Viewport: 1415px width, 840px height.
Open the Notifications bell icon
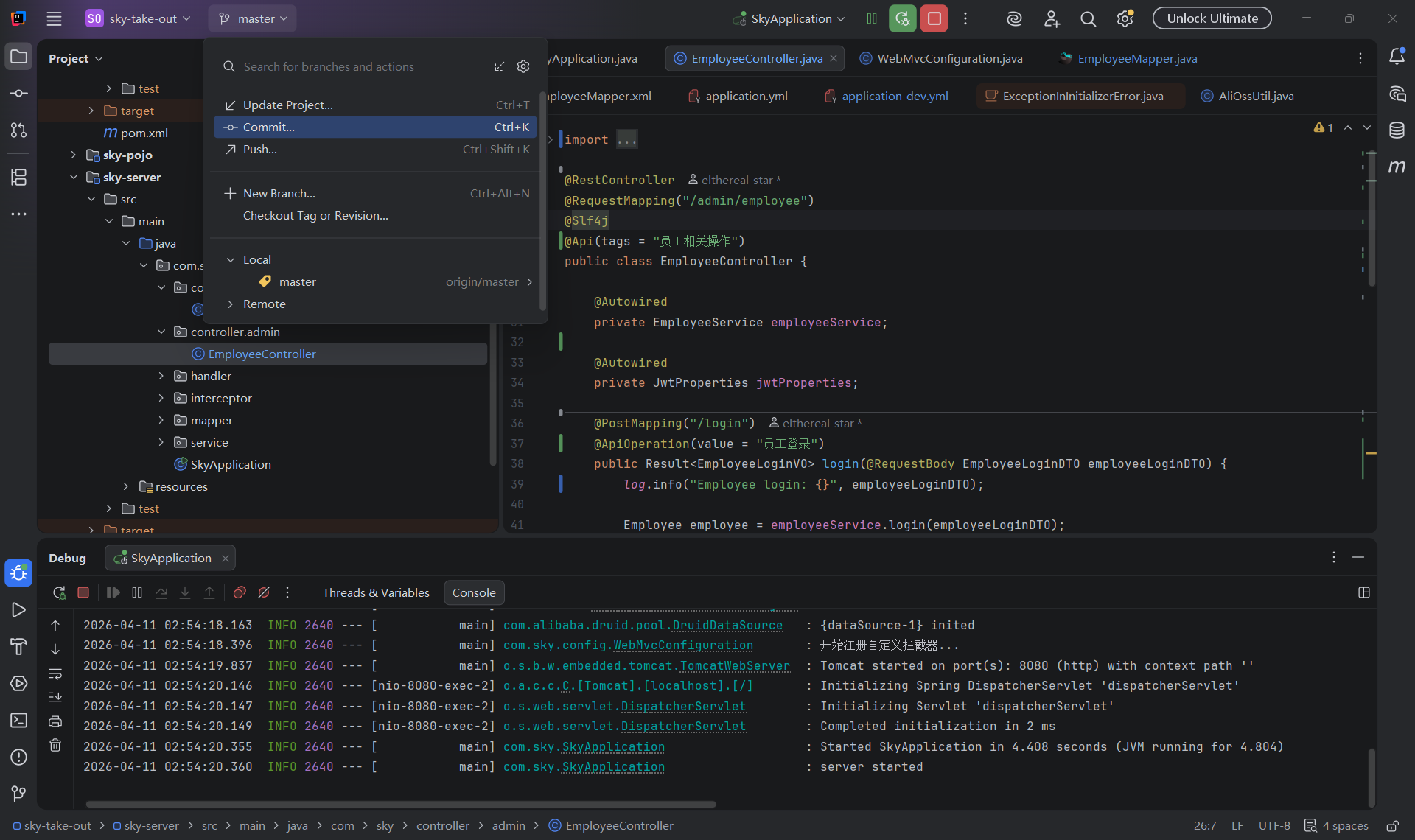[x=1397, y=57]
